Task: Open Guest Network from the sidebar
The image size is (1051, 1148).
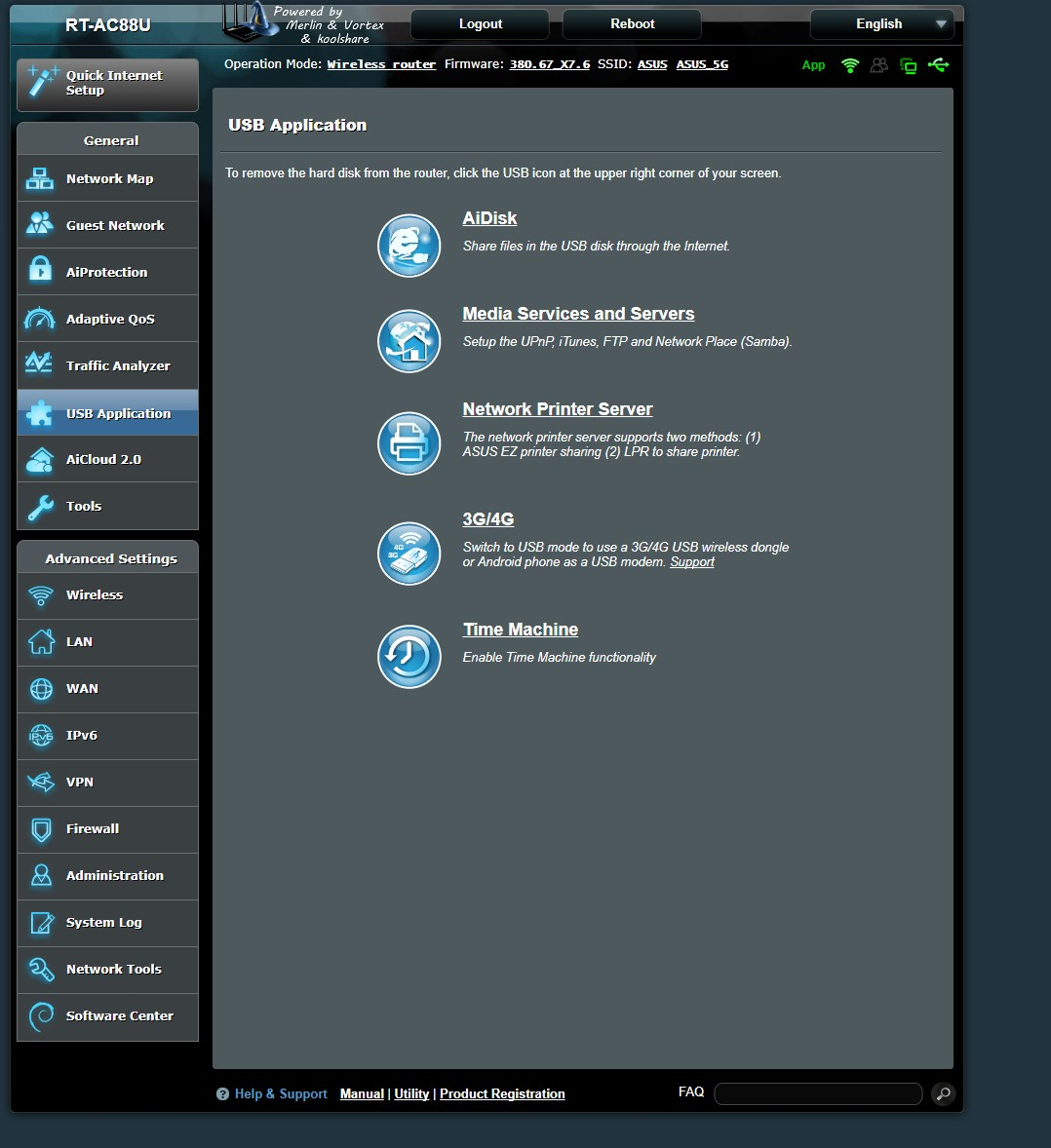Action: (x=107, y=225)
